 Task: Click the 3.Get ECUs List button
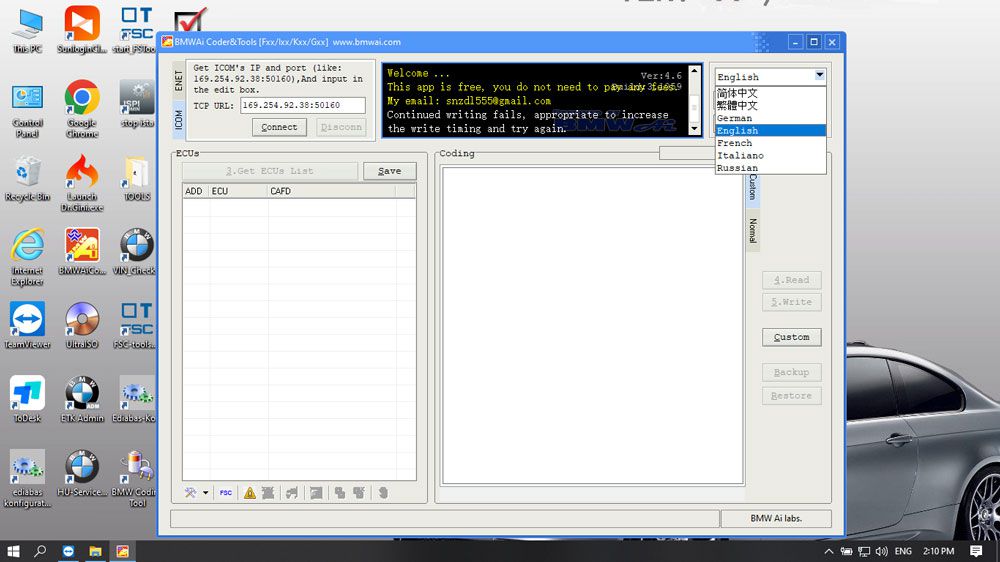tap(270, 171)
